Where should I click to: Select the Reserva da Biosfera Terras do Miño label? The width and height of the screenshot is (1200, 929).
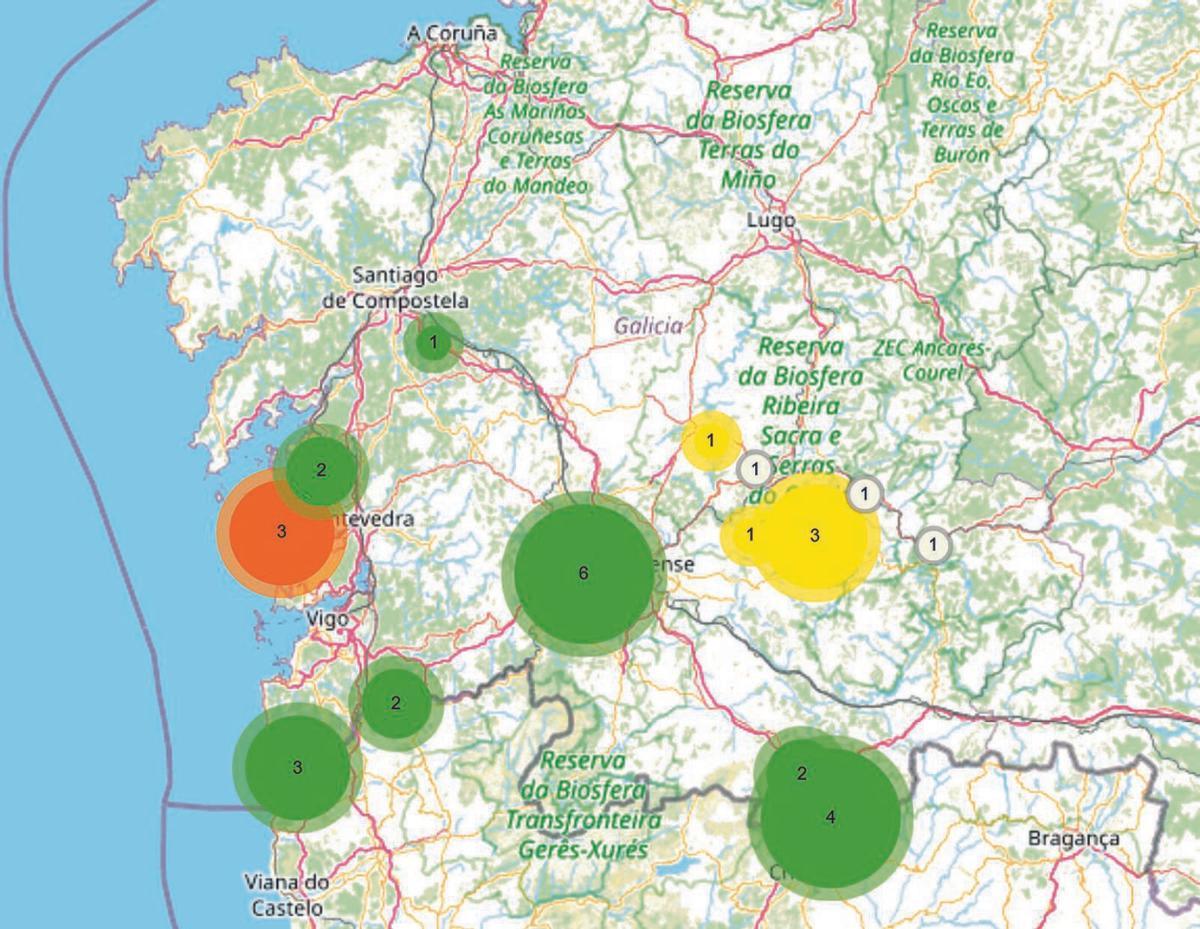tap(749, 134)
